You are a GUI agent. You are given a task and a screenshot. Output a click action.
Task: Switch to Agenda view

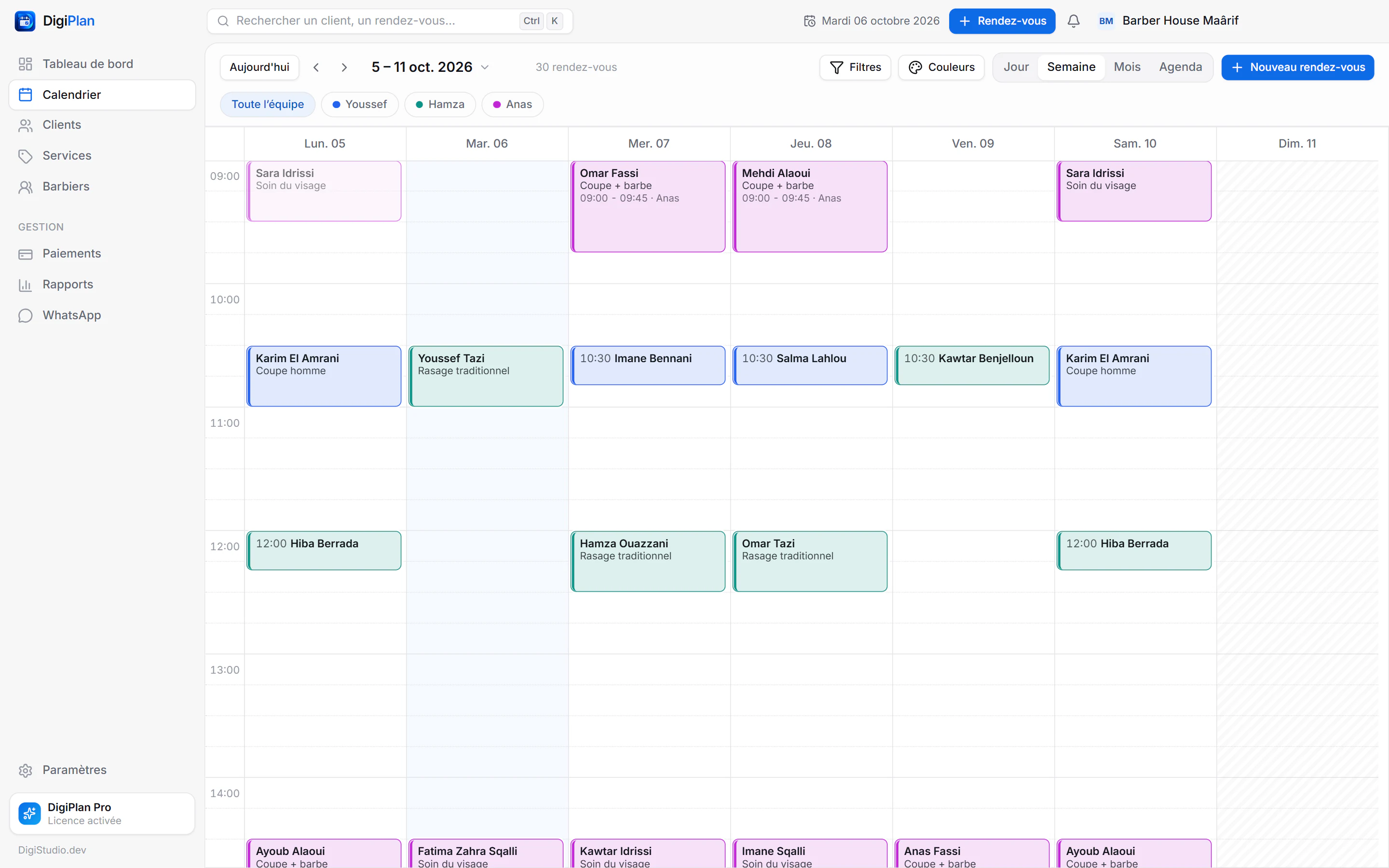coord(1180,67)
